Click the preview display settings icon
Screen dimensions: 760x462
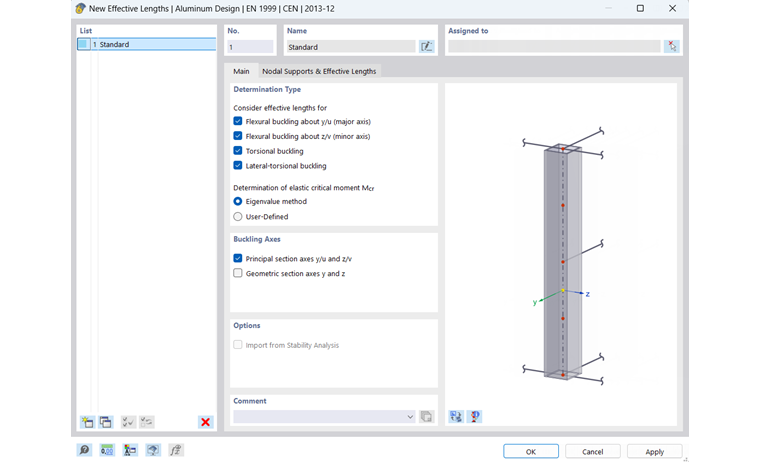tap(153, 450)
